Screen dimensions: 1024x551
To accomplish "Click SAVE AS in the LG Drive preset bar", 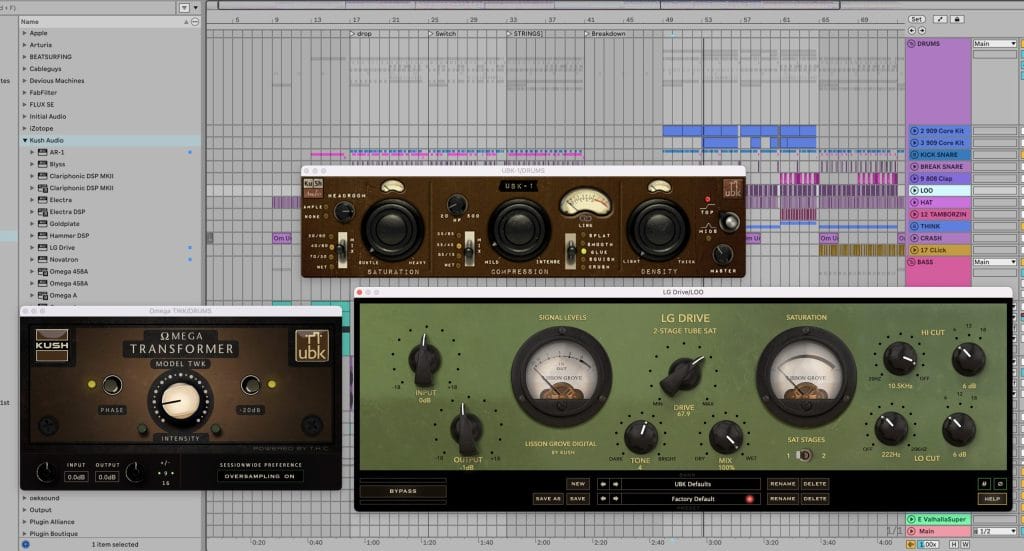I will [547, 498].
